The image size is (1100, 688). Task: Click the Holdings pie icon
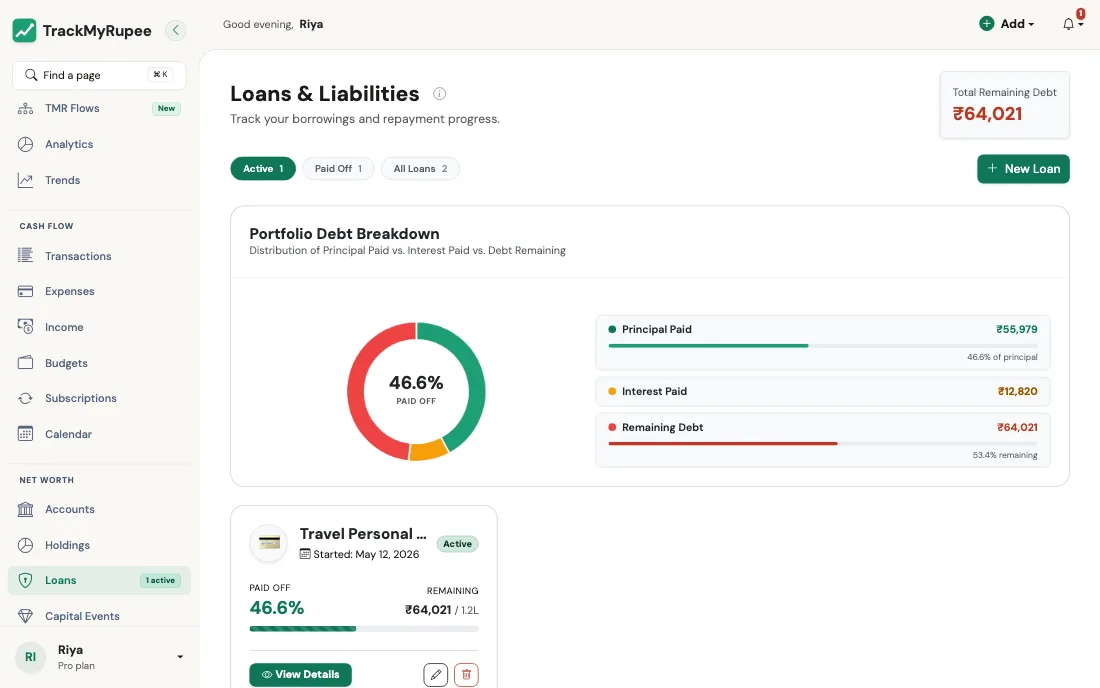pos(25,545)
